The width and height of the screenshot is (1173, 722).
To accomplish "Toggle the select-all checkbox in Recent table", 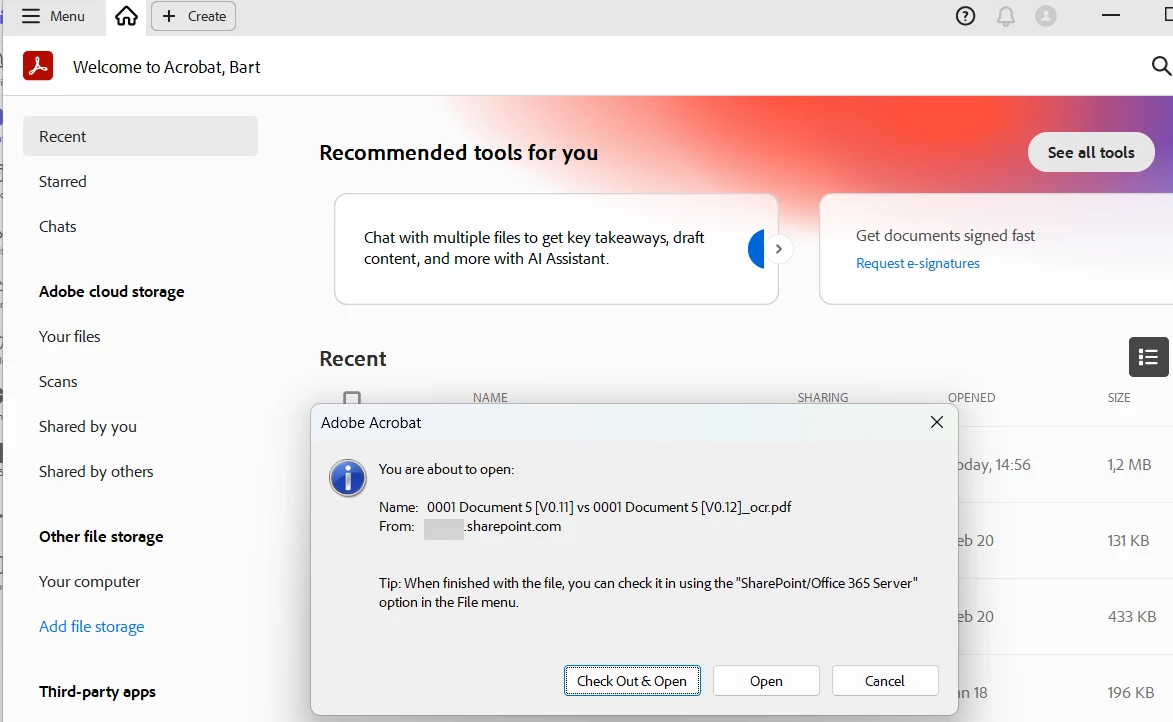I will click(x=352, y=397).
